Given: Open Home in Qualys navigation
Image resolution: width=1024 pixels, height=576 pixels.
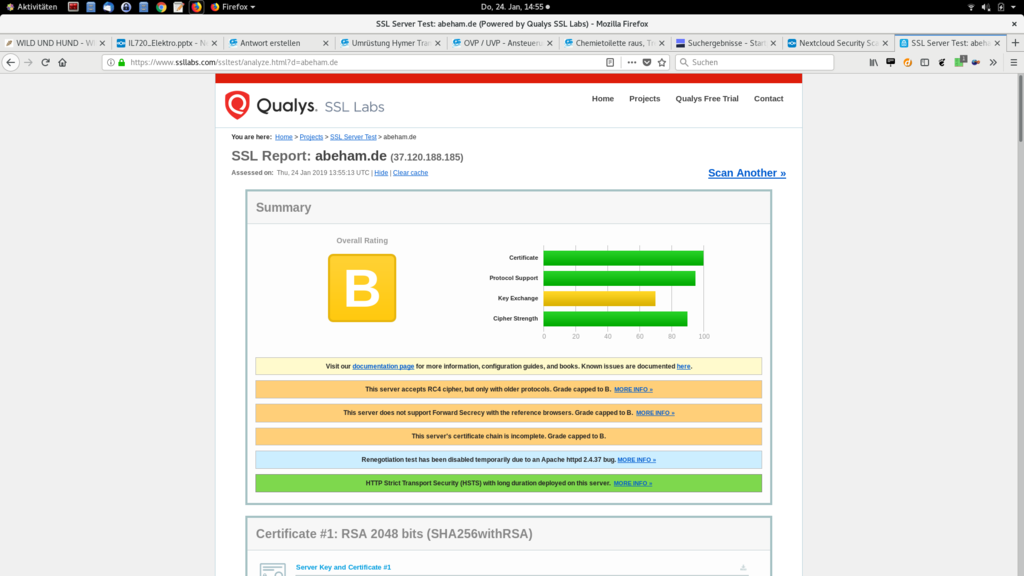Looking at the screenshot, I should (603, 99).
